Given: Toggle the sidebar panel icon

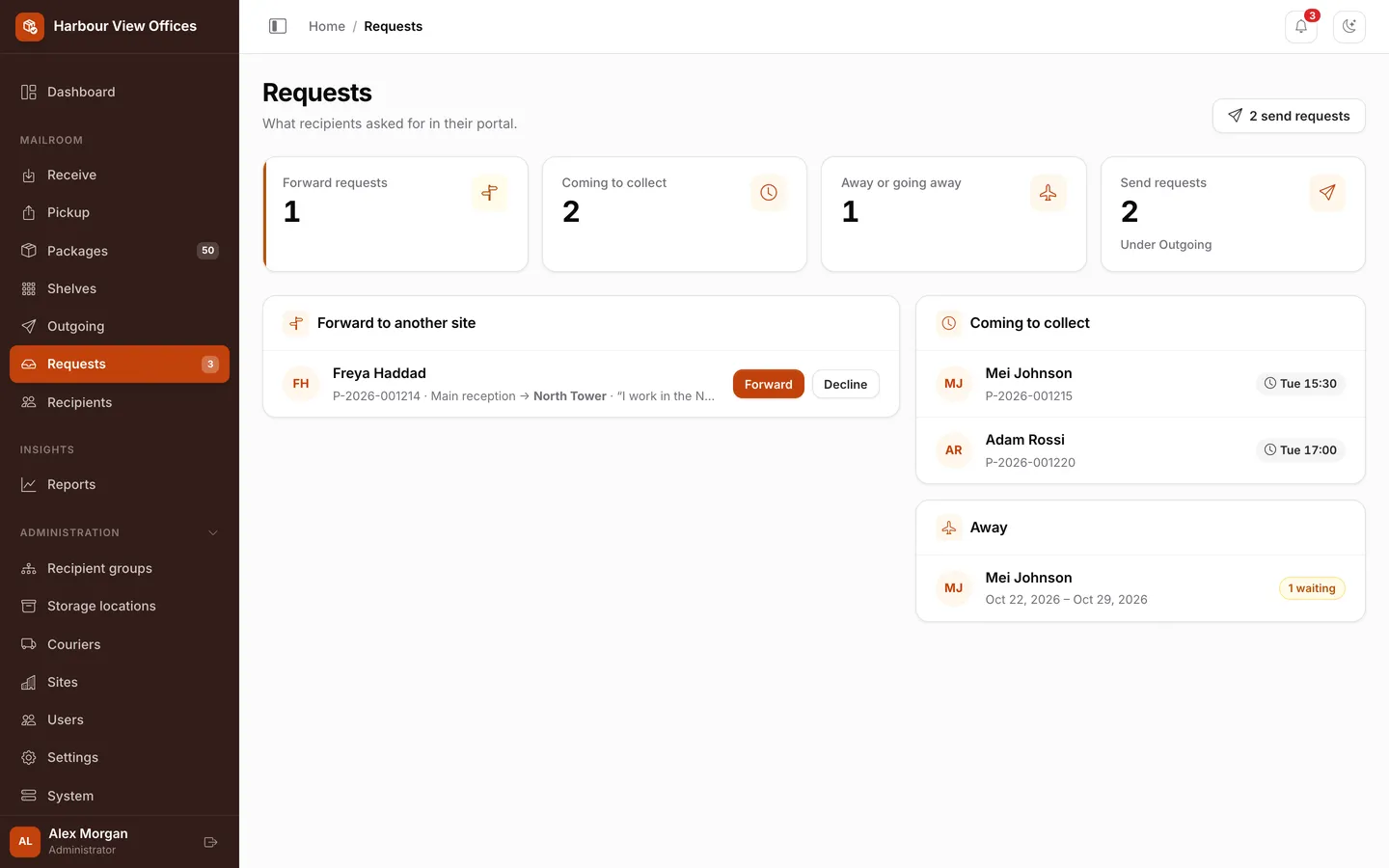Looking at the screenshot, I should click(278, 26).
